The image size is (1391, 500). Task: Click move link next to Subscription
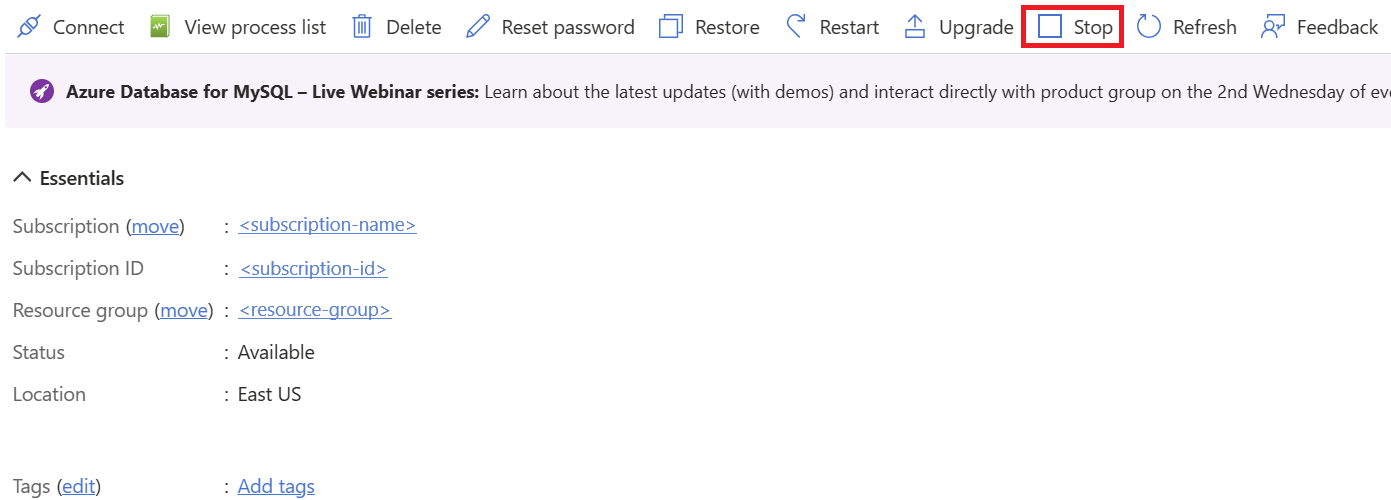click(155, 226)
